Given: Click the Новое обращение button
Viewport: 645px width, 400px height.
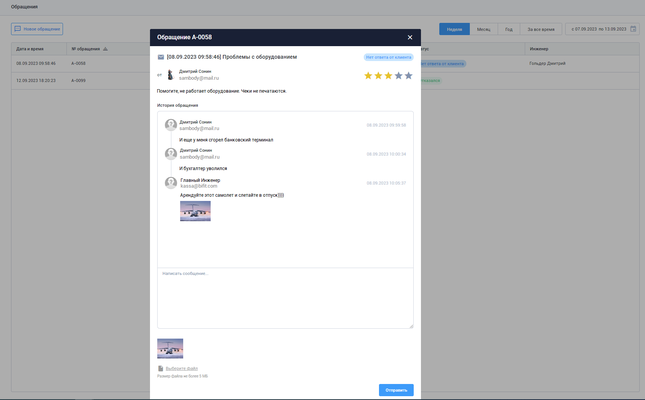Looking at the screenshot, I should tap(36, 29).
